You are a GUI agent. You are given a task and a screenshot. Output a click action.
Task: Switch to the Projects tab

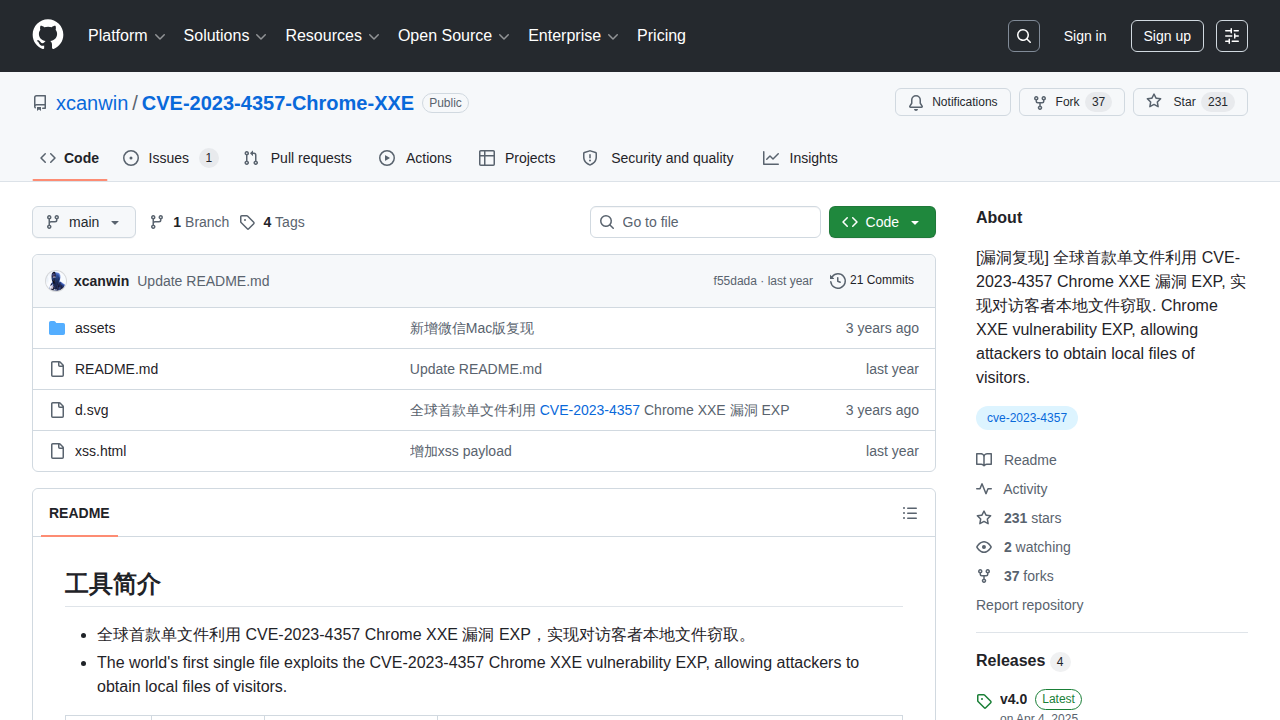pyautogui.click(x=517, y=158)
